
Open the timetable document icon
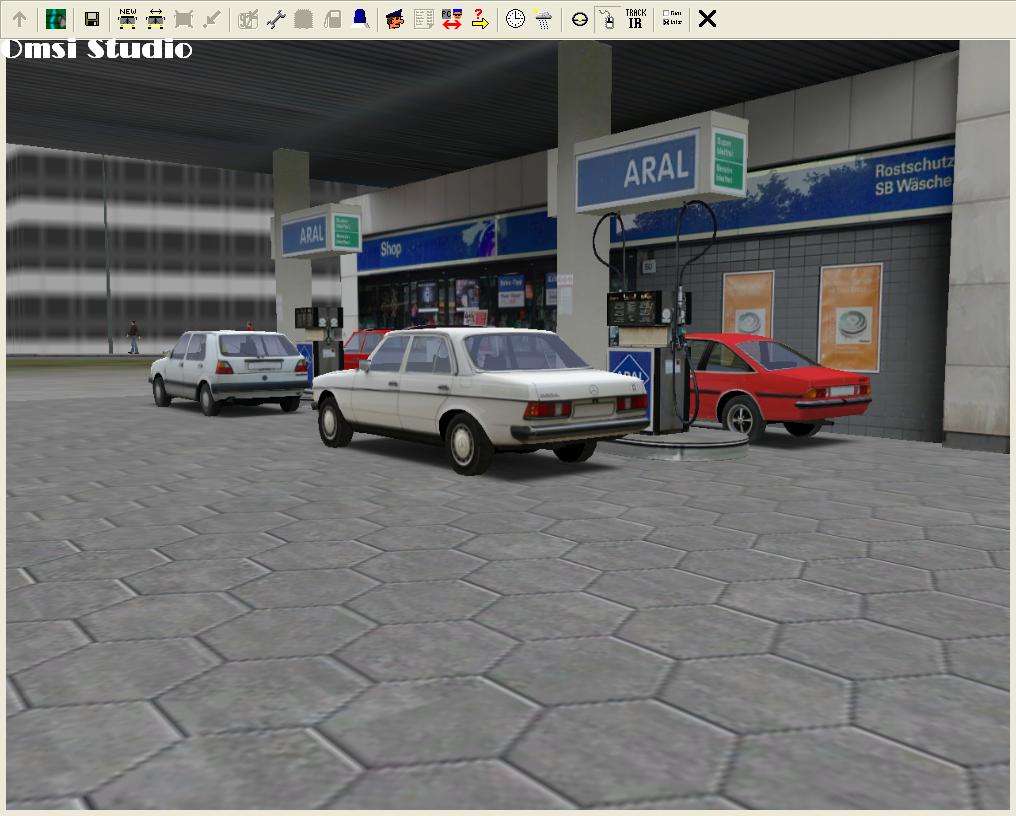[424, 19]
